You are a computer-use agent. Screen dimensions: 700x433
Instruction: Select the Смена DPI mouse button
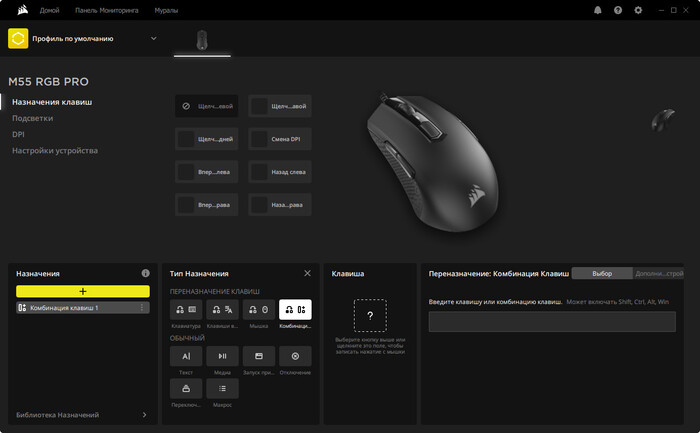coord(279,139)
